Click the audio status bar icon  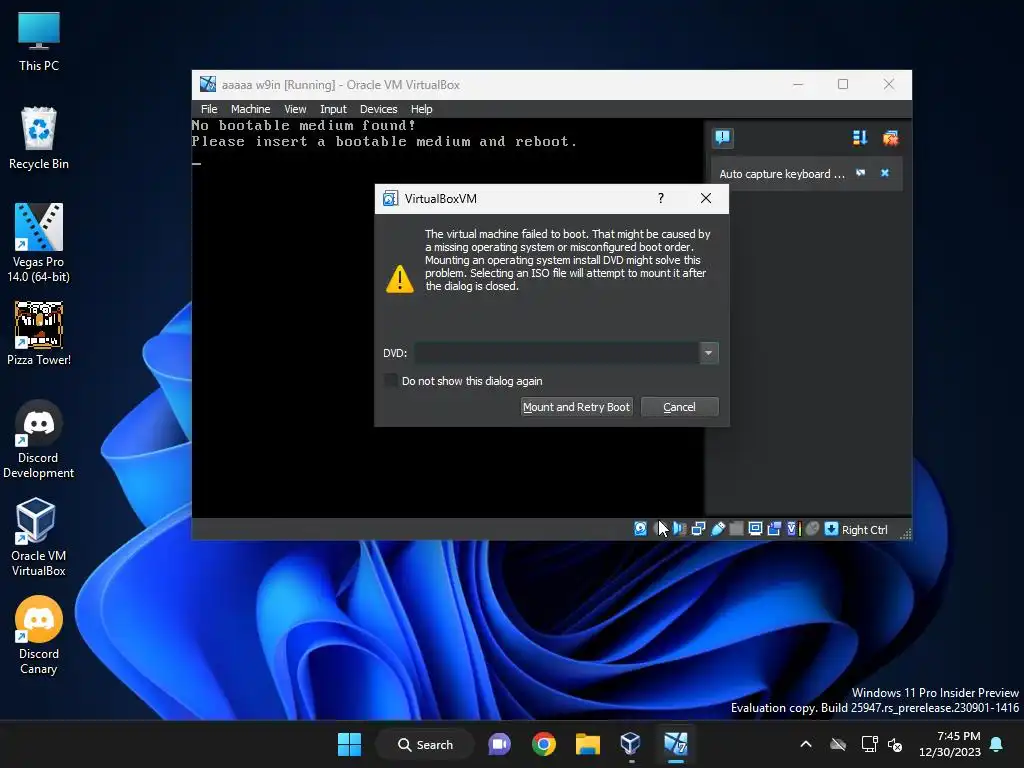pos(679,529)
